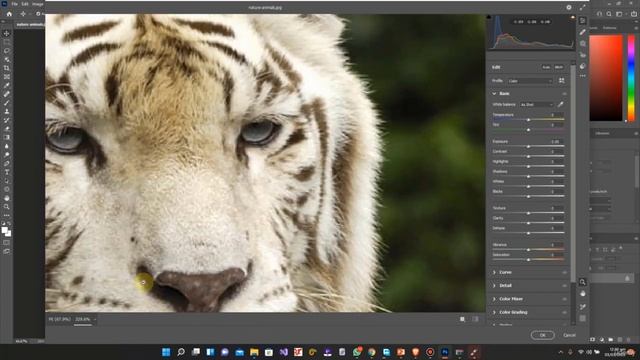640x360 pixels.
Task: Open the Camera Raw Masking tool
Action: coord(582,44)
